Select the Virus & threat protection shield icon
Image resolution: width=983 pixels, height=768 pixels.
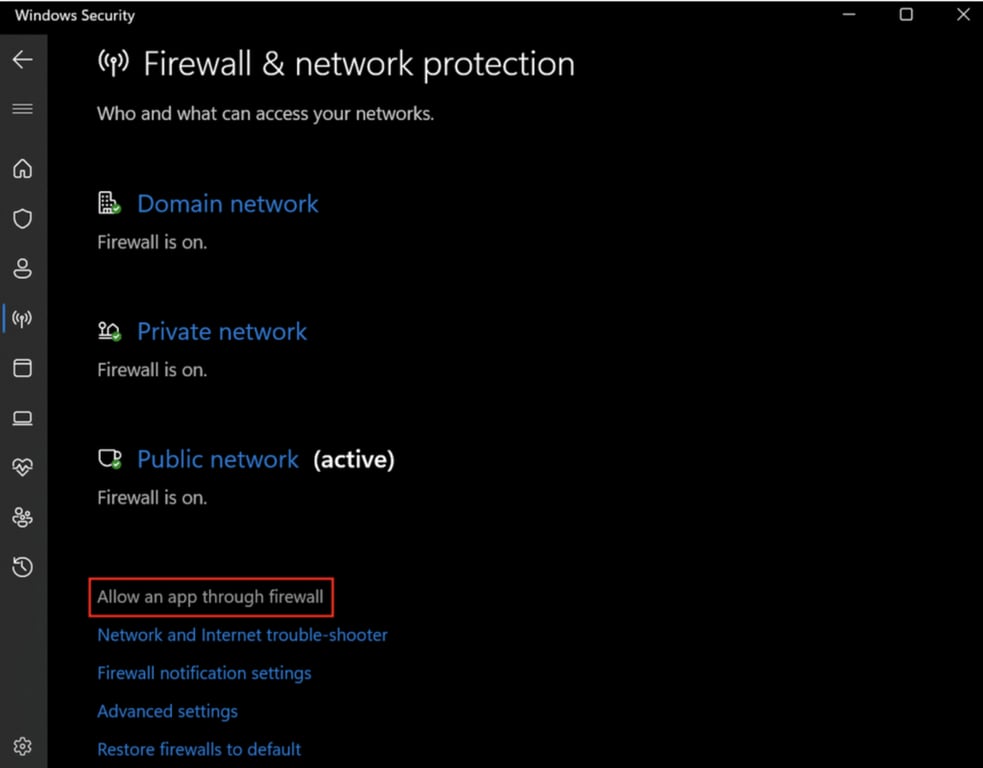23,219
